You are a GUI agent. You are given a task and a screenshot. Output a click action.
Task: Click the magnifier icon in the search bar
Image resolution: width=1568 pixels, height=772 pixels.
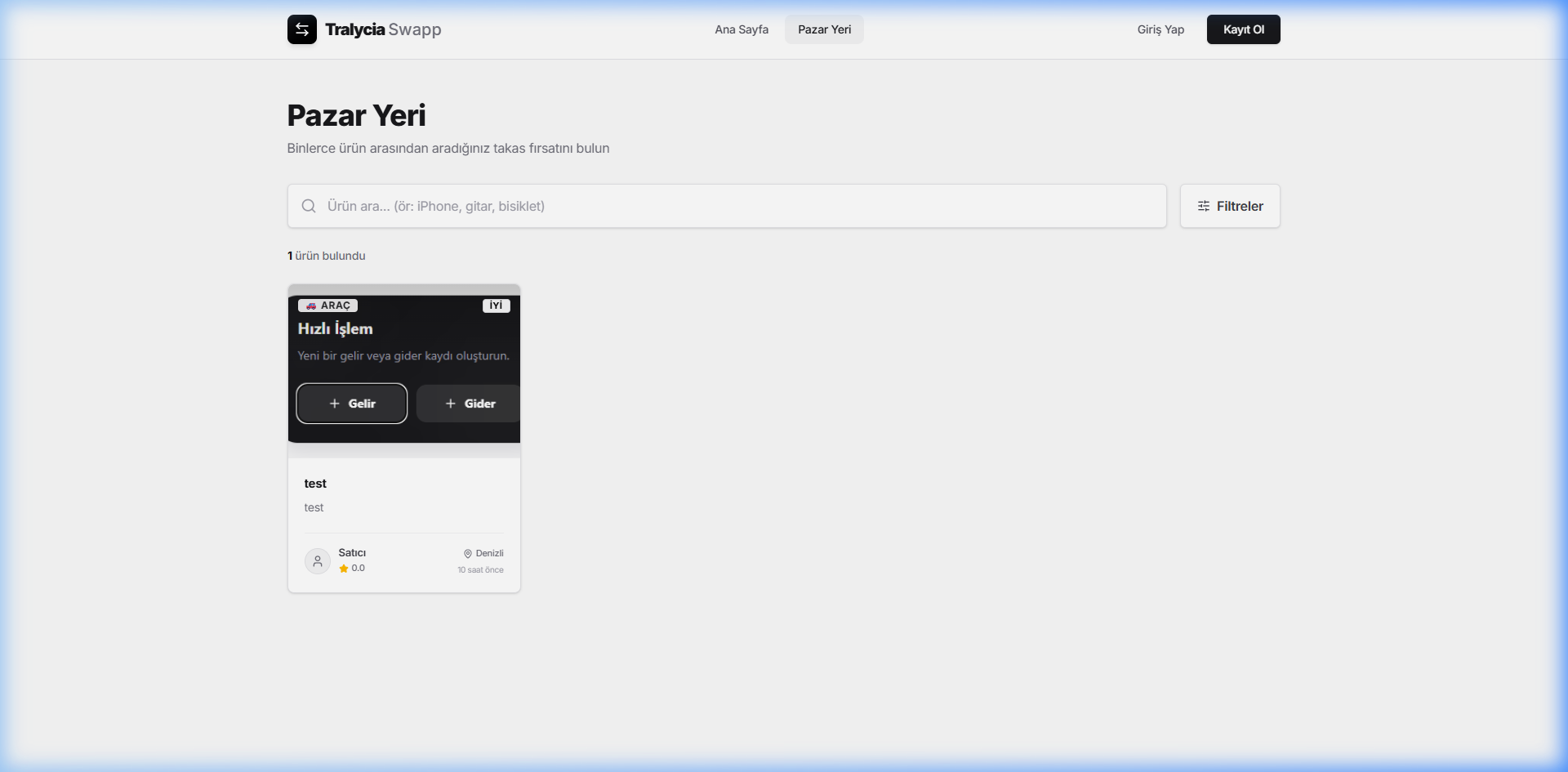tap(309, 206)
